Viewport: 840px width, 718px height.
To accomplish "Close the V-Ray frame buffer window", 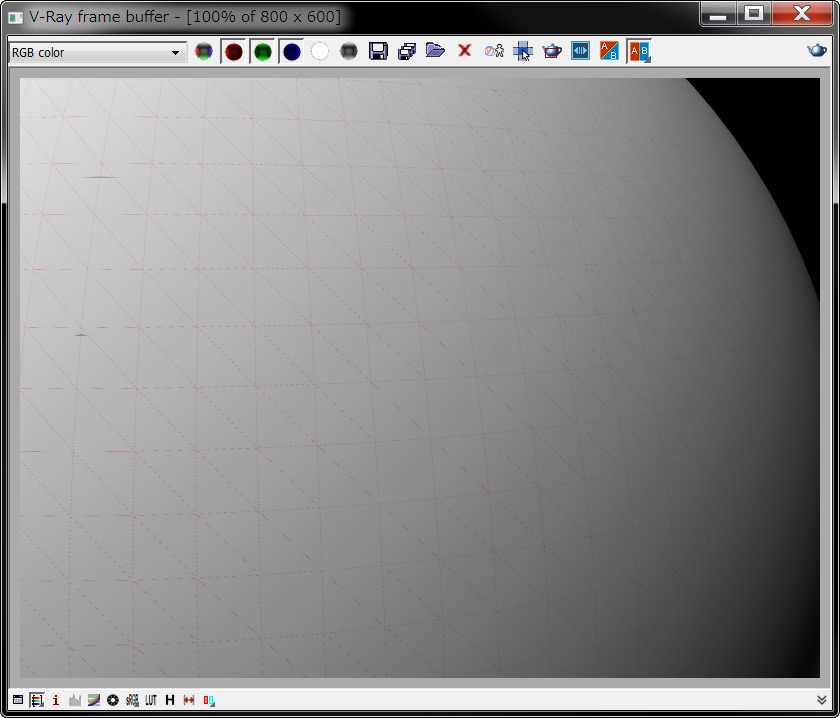I will (802, 14).
